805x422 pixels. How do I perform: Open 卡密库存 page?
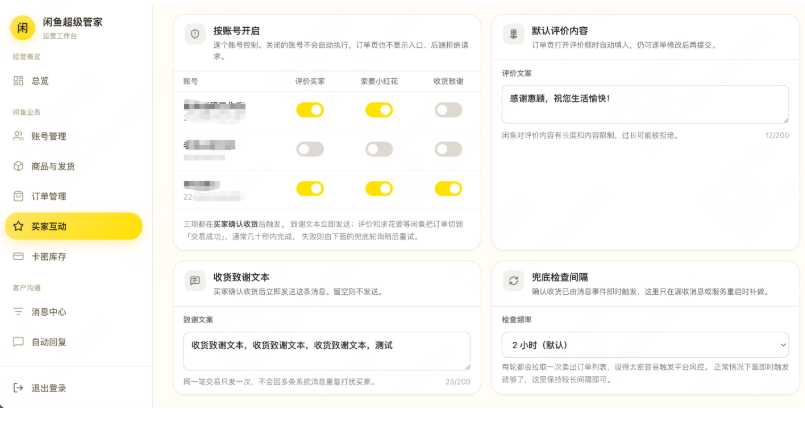point(73,256)
